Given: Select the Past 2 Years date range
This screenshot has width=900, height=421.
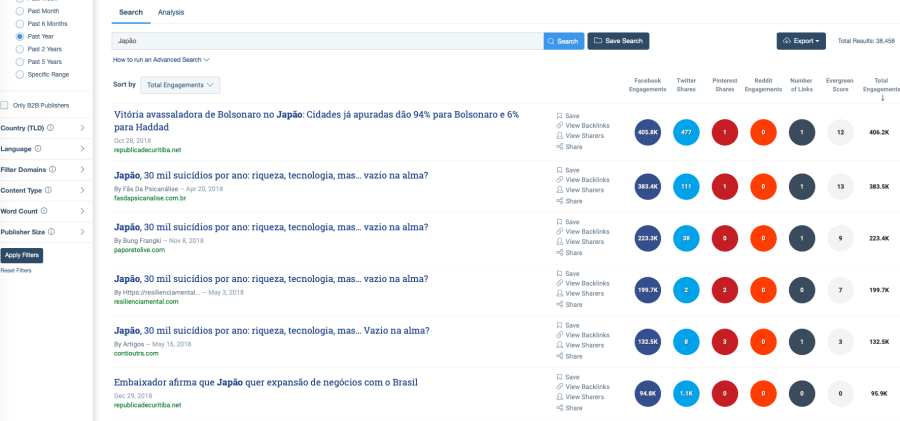Looking at the screenshot, I should click(x=20, y=49).
